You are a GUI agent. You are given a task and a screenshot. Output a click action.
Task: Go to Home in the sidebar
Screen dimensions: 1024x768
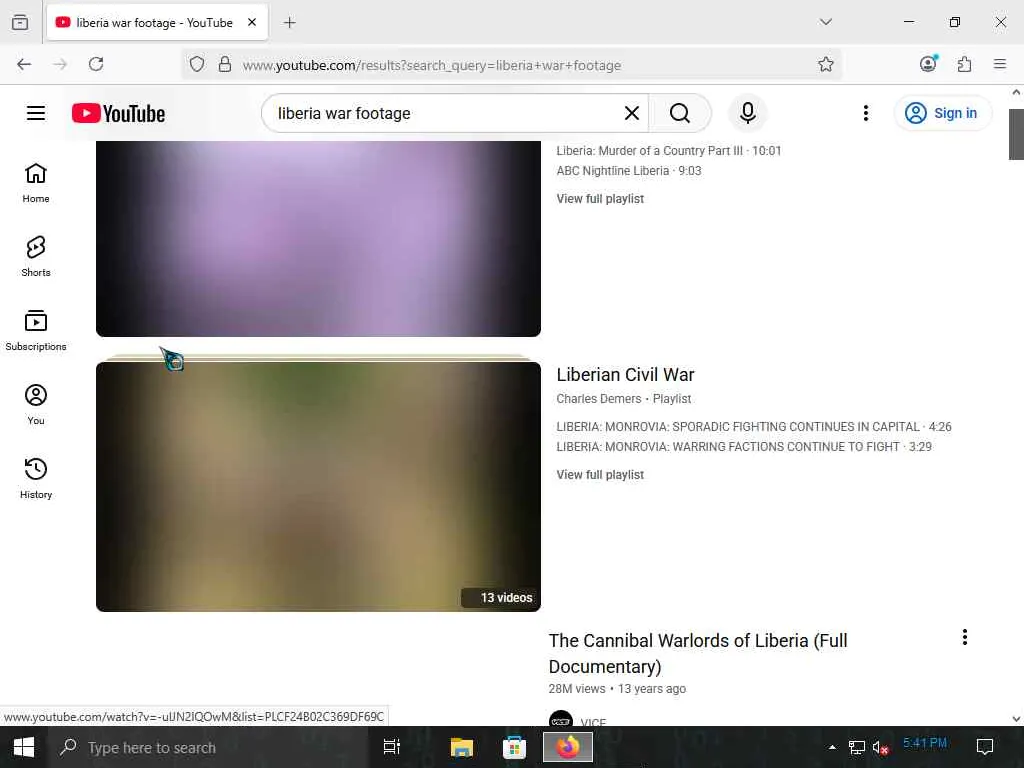click(x=36, y=183)
